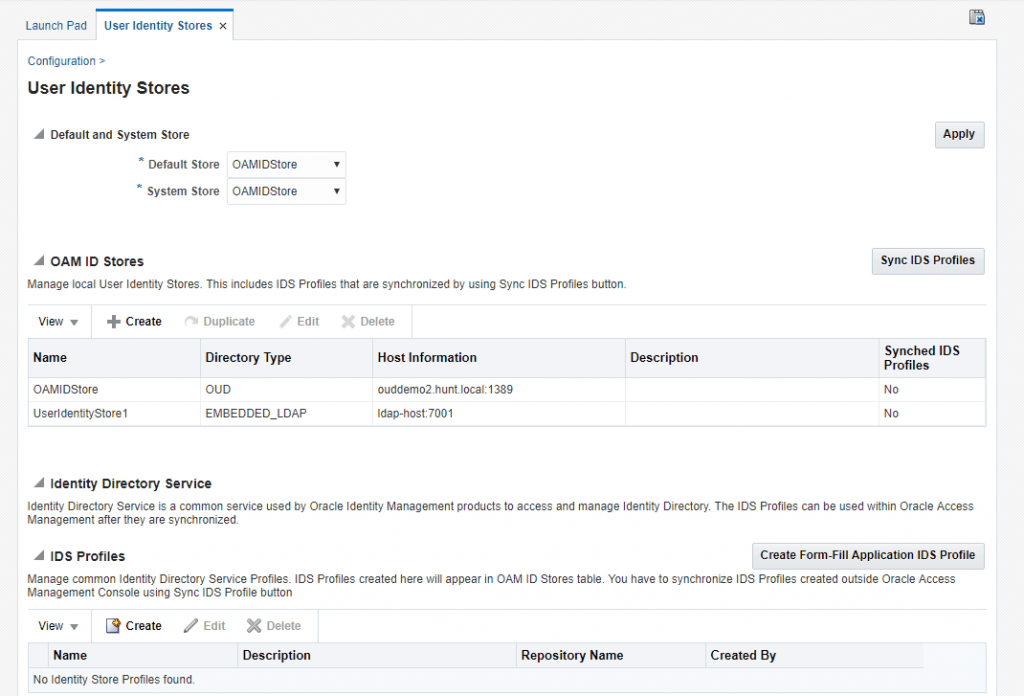Switch to the Launch Pad tab
The width and height of the screenshot is (1024, 696).
click(x=56, y=26)
